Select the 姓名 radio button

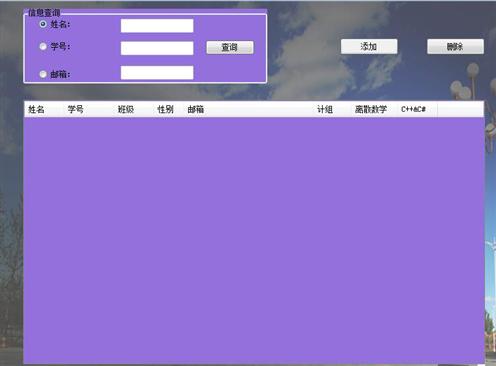(x=43, y=24)
